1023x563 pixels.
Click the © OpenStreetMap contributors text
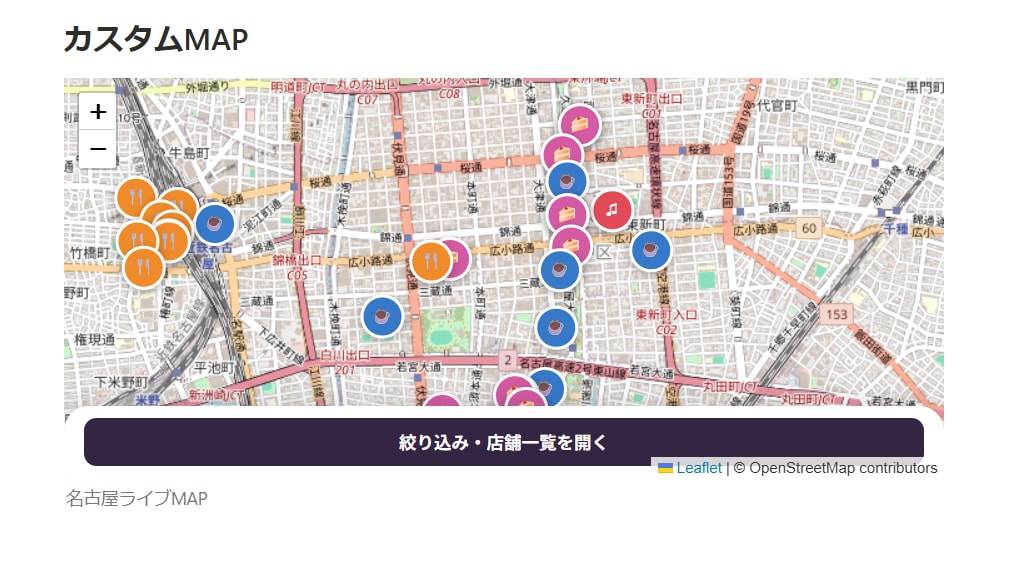point(835,468)
